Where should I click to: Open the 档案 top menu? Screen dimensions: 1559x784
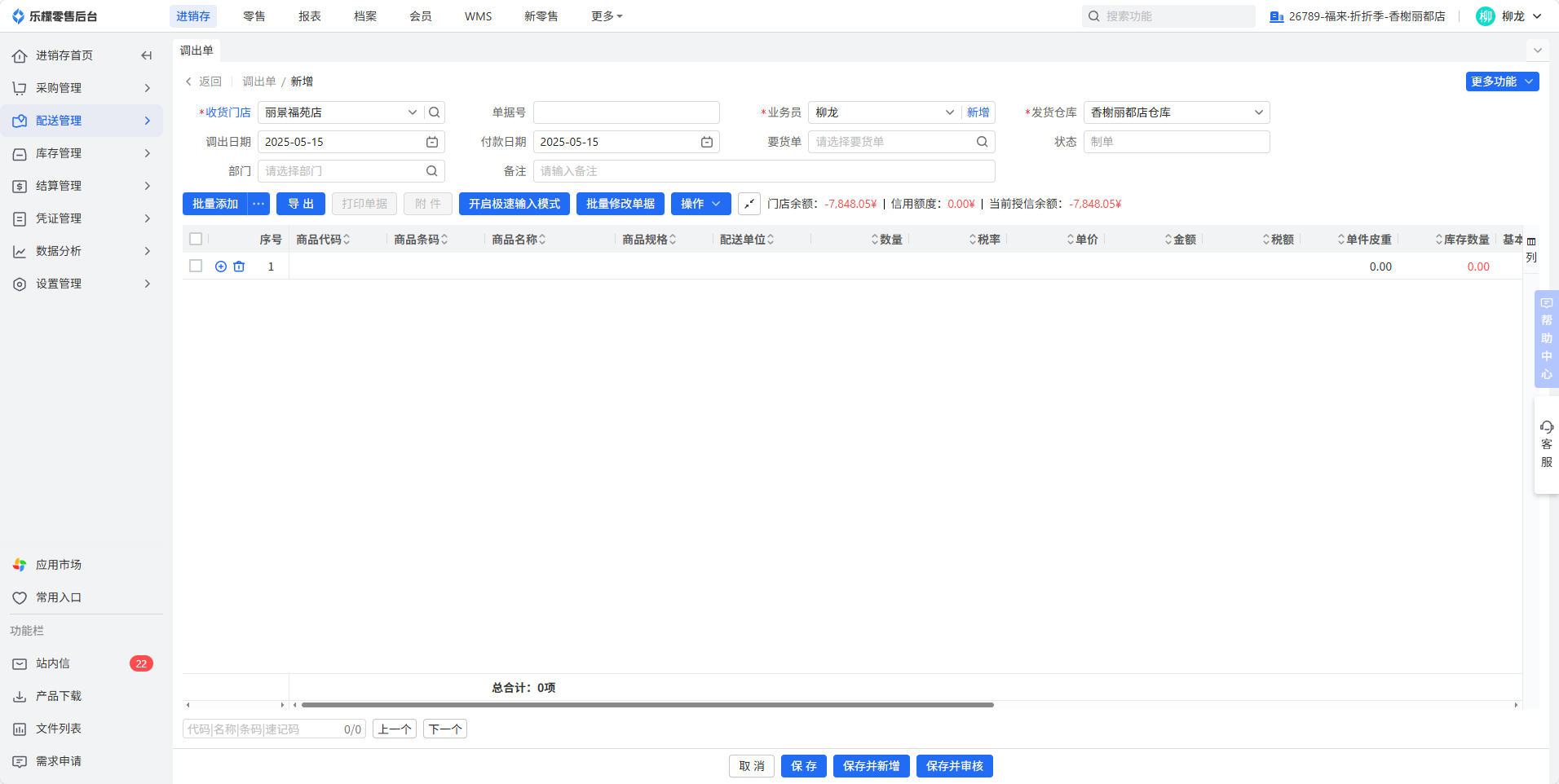365,16
